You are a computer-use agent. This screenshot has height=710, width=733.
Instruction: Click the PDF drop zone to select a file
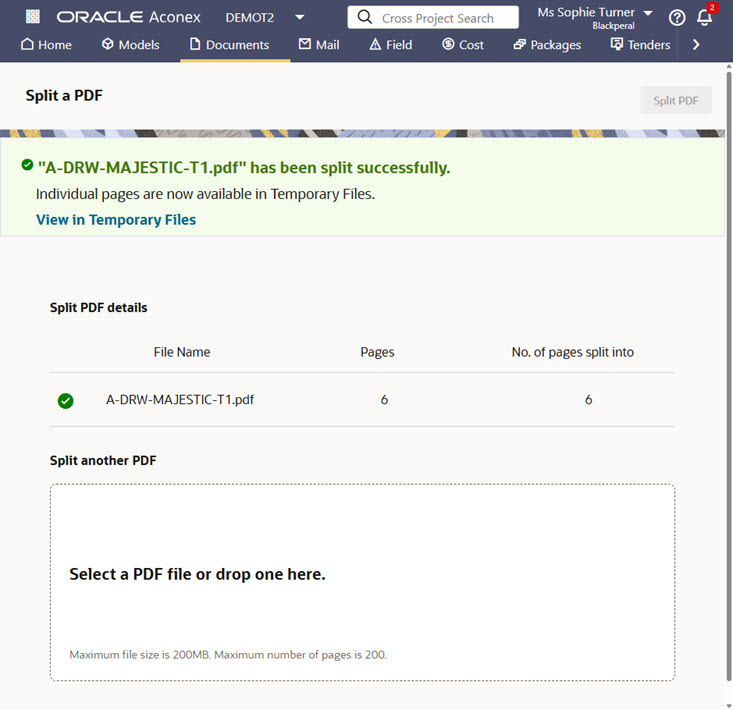click(x=362, y=582)
